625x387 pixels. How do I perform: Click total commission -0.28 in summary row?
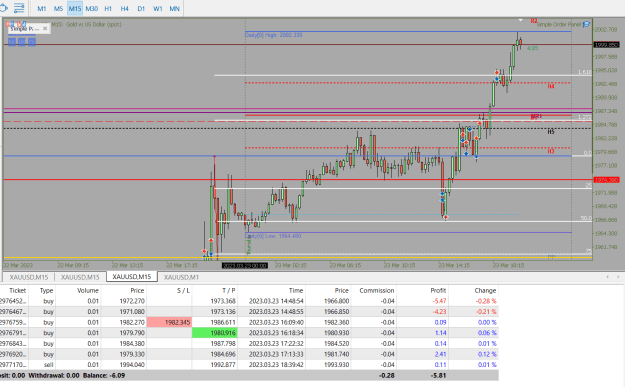tap(386, 375)
